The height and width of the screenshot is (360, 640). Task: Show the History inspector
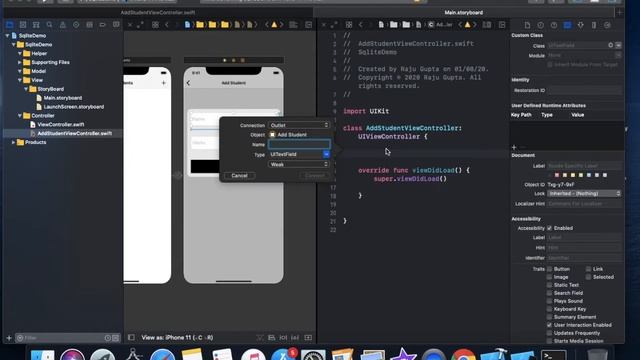coord(540,25)
